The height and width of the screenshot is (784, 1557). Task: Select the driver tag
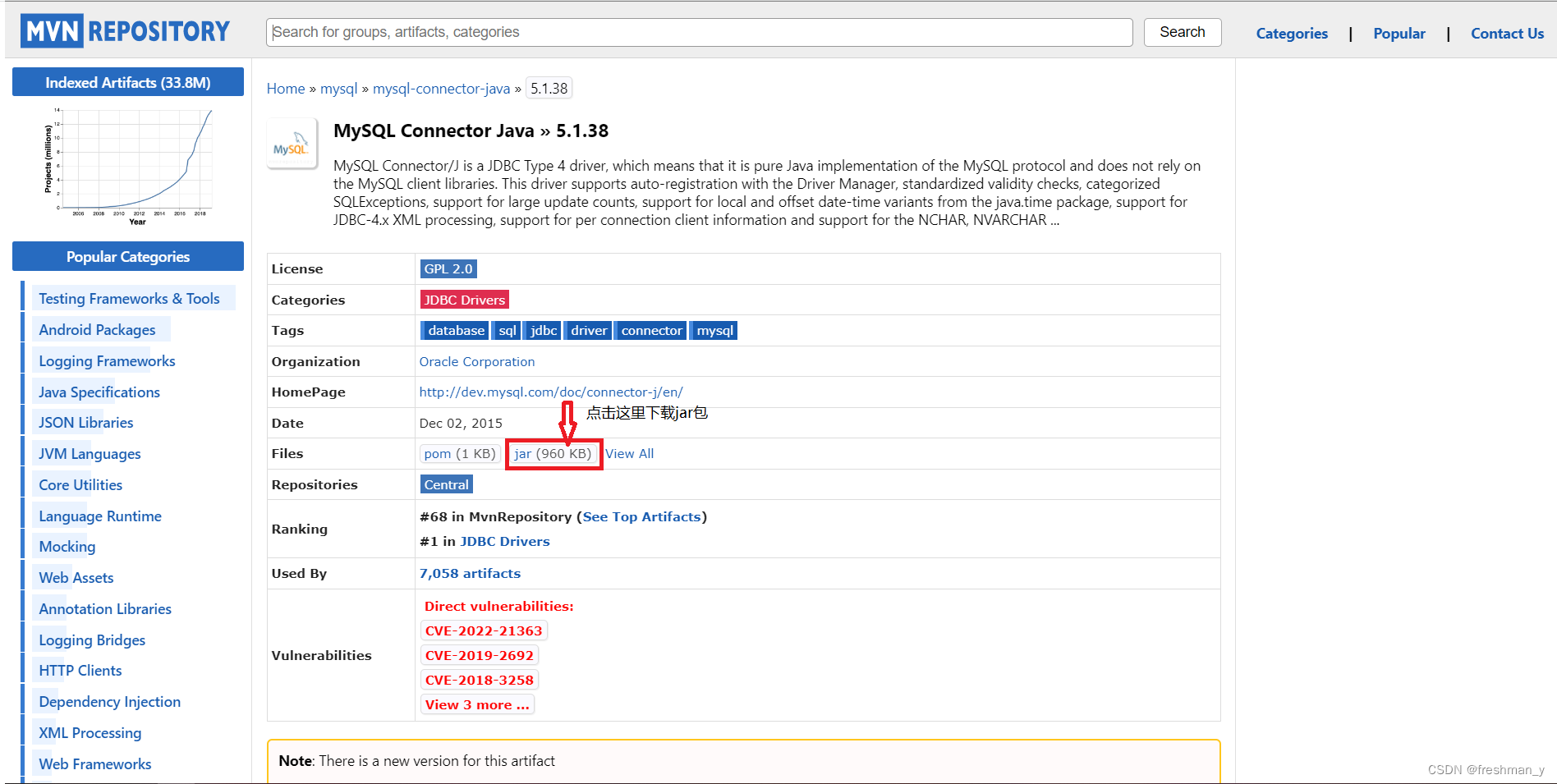[588, 330]
